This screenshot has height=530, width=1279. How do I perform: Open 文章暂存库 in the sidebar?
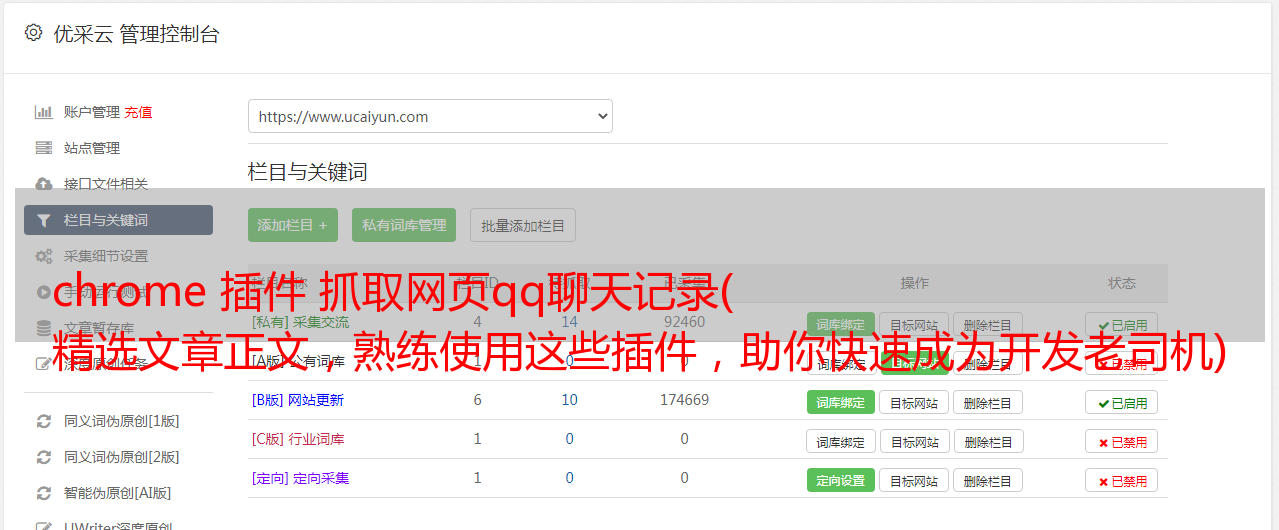[x=99, y=328]
